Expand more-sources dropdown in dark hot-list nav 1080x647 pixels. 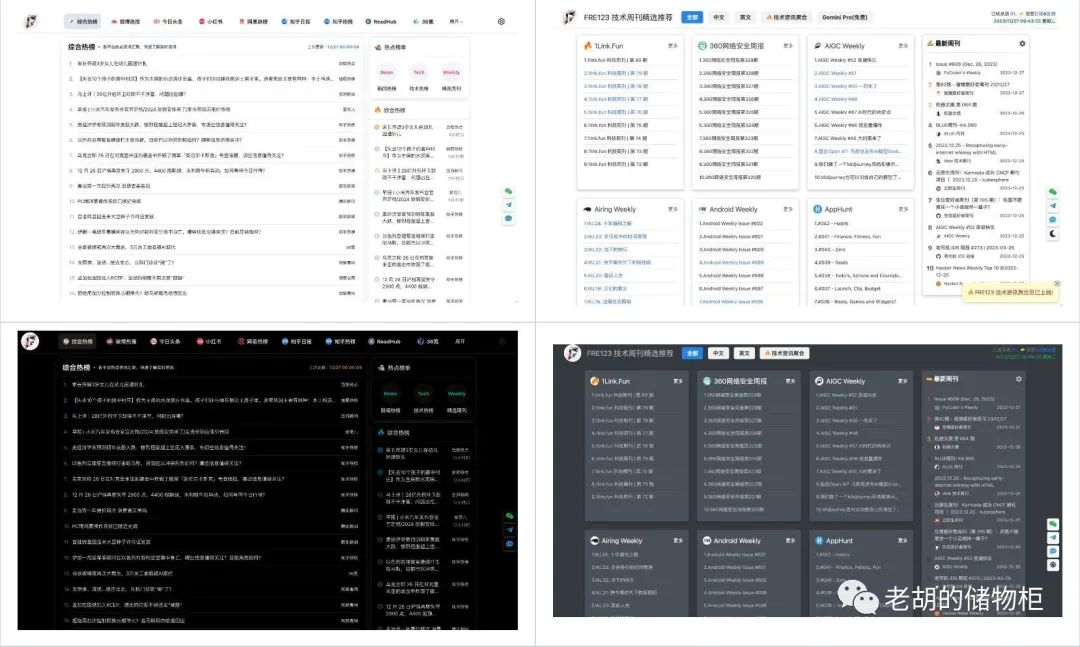[460, 341]
